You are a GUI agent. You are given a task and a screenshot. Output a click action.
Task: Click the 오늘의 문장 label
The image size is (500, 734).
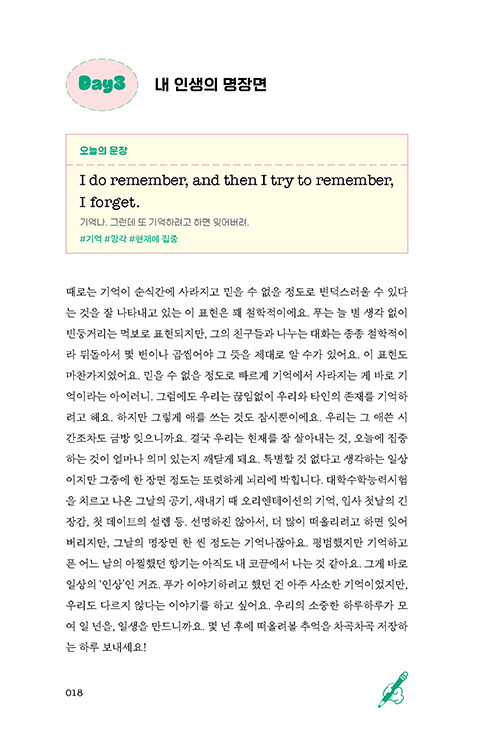coord(103,151)
